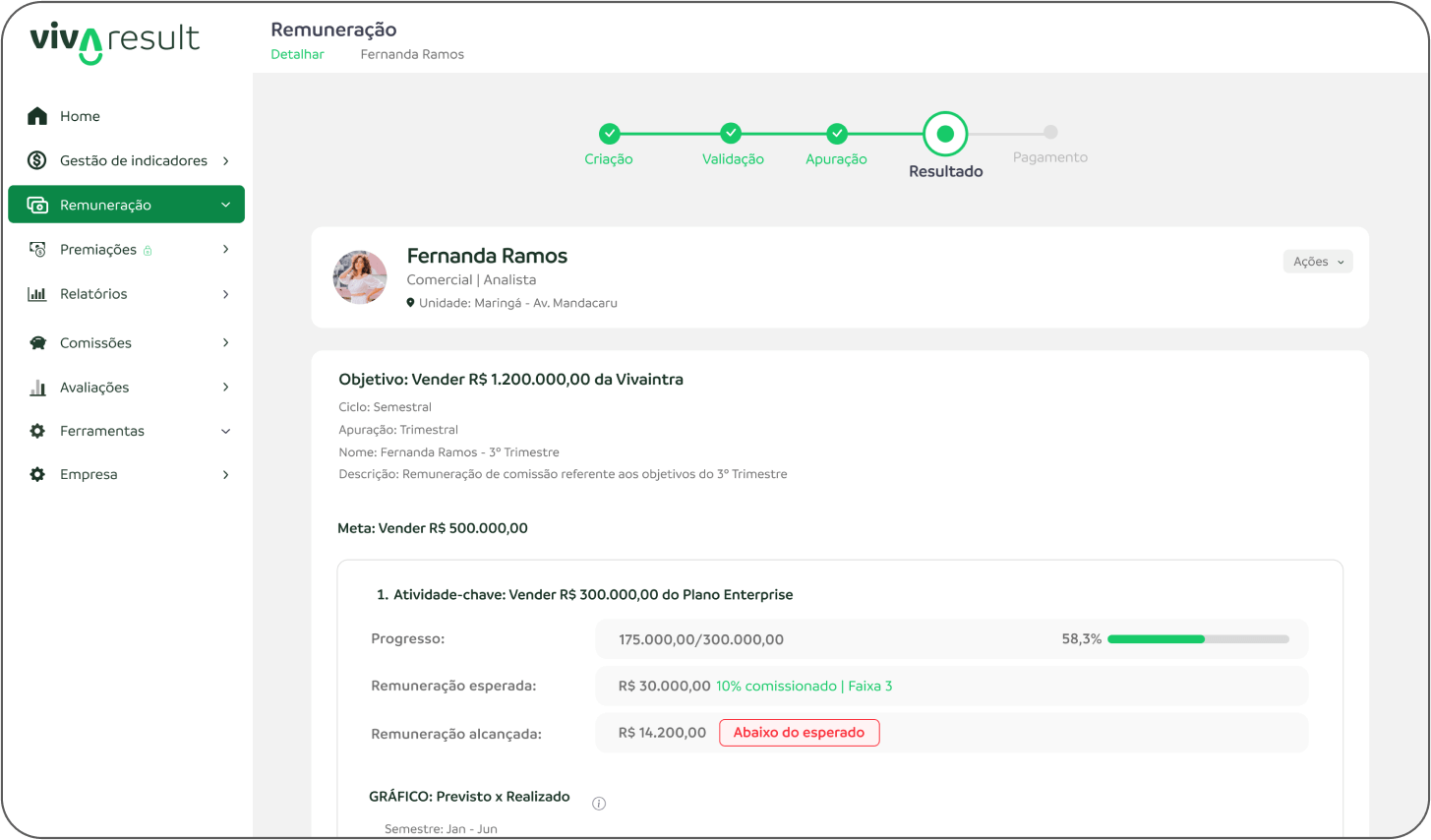Screen dimensions: 1431x840
Task: Click the Comissões piggy bank icon
Action: 37,343
